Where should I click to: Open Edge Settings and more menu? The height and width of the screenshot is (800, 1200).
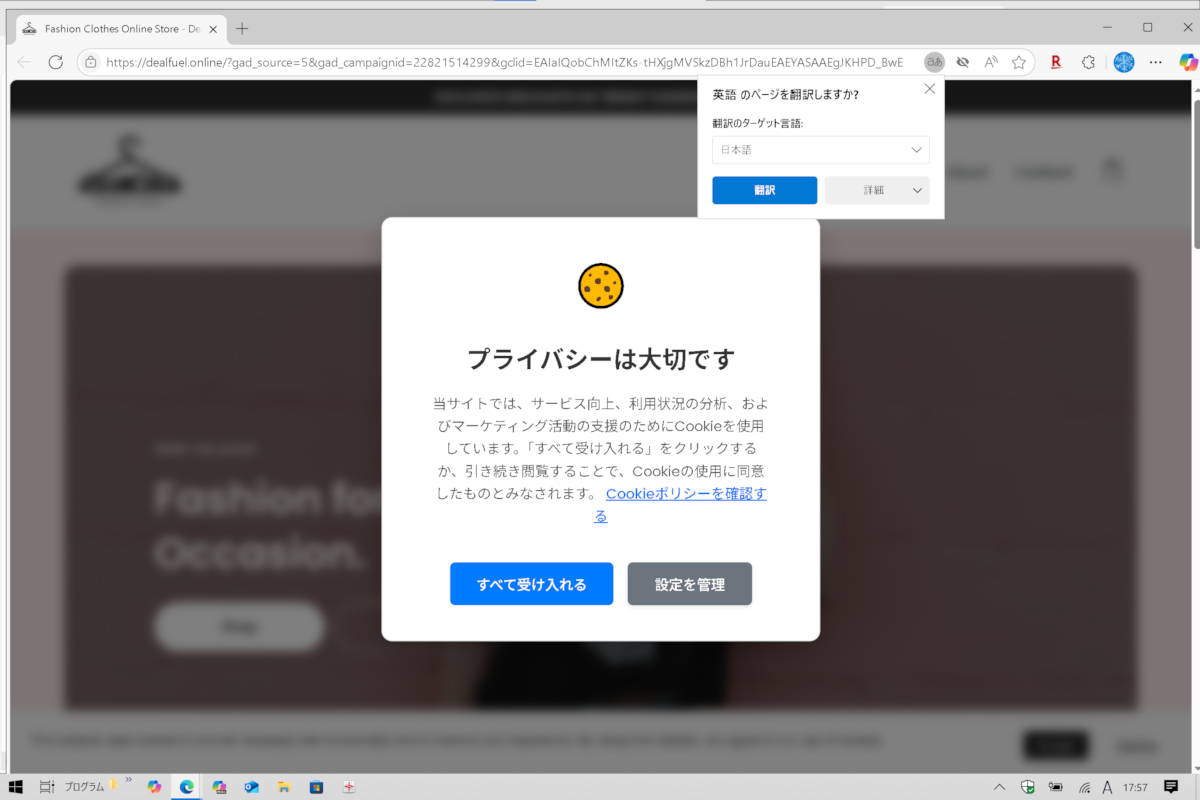click(1157, 62)
